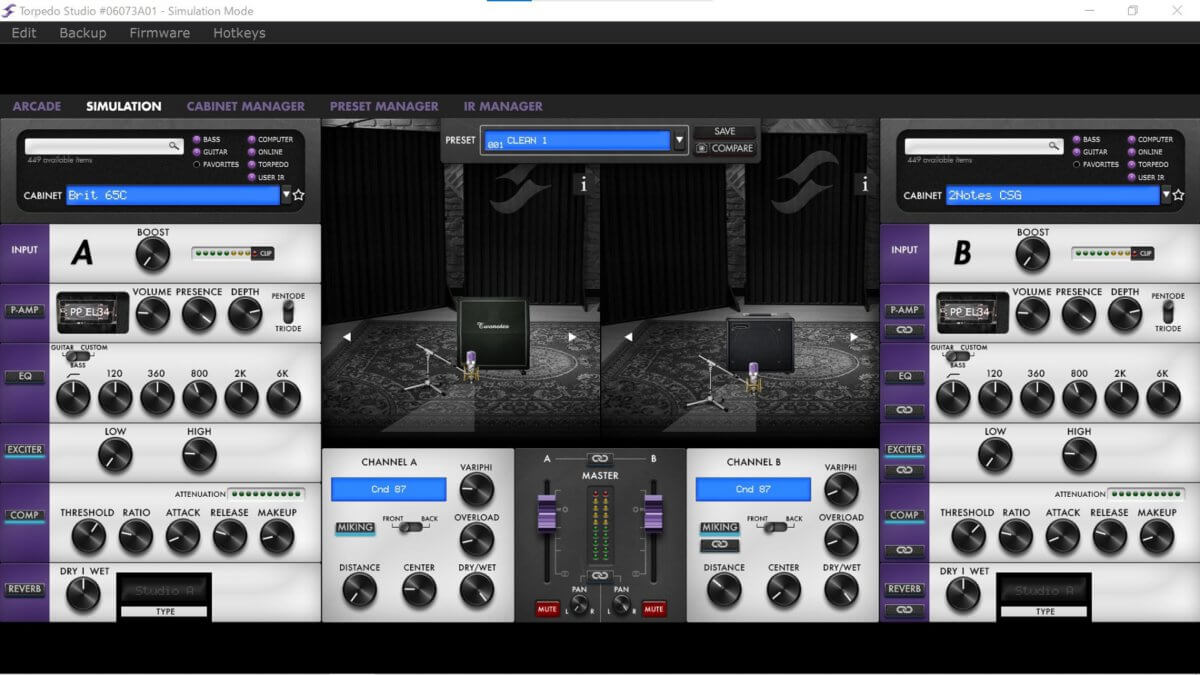
Task: Expand the 2Notes CSG cabinet dropdown arrow
Action: click(x=1166, y=195)
